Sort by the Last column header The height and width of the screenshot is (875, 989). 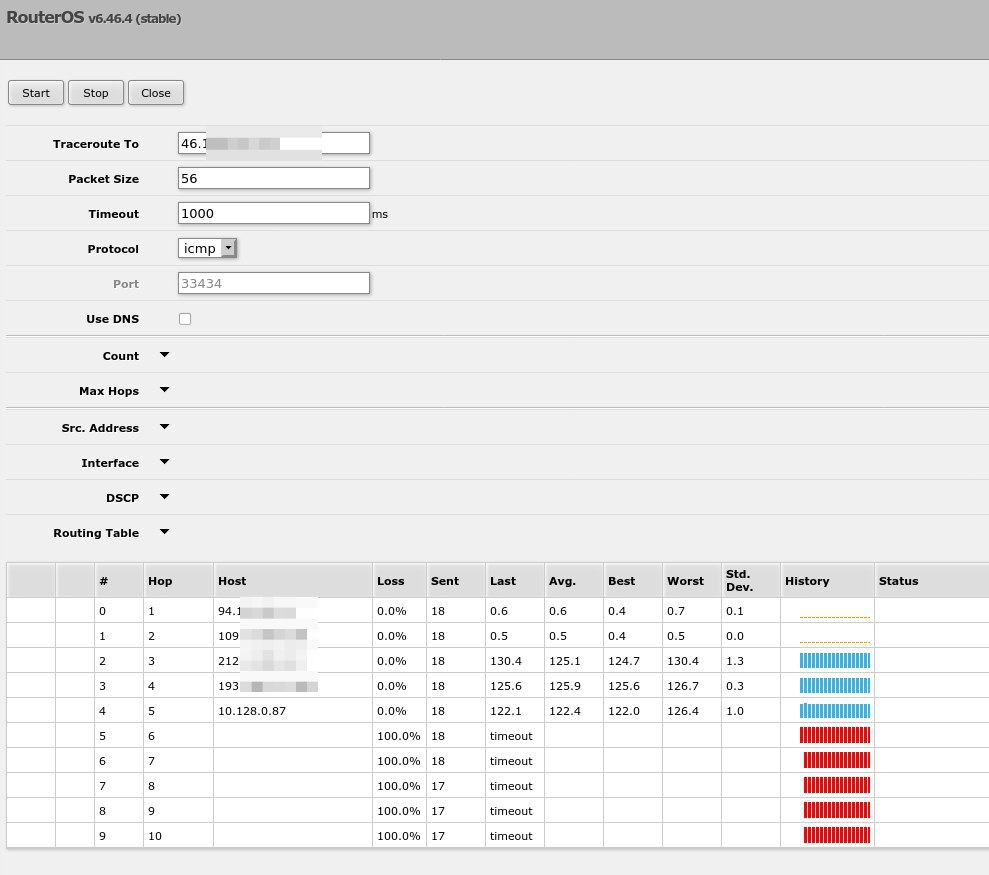tap(515, 580)
